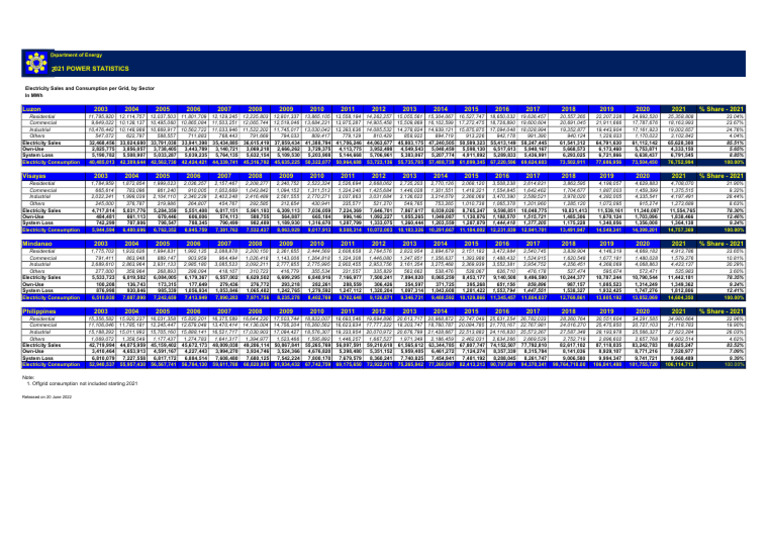Click the System Loss label under Visayas
Viewport: 768px width, 543px height.
pos(37,223)
